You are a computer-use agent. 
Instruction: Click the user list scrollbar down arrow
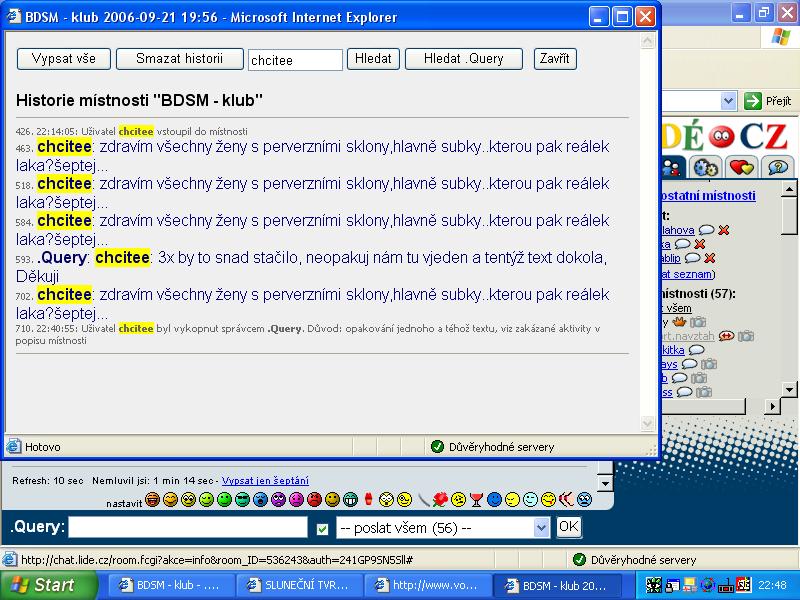[x=789, y=389]
